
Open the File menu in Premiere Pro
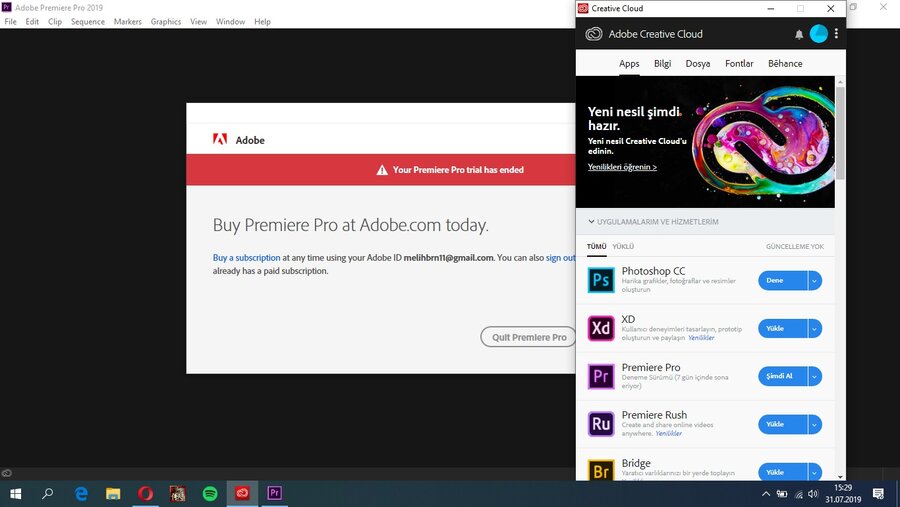click(10, 22)
